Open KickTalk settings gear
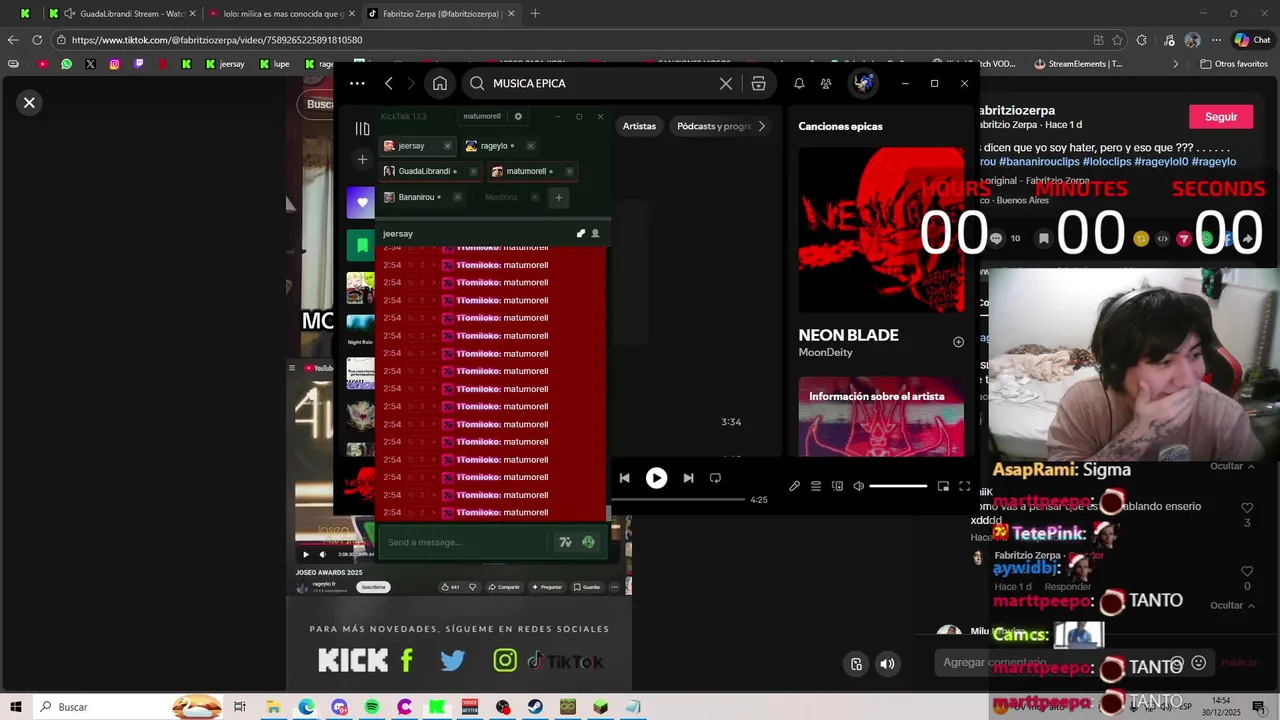Viewport: 1280px width, 720px height. (x=518, y=116)
